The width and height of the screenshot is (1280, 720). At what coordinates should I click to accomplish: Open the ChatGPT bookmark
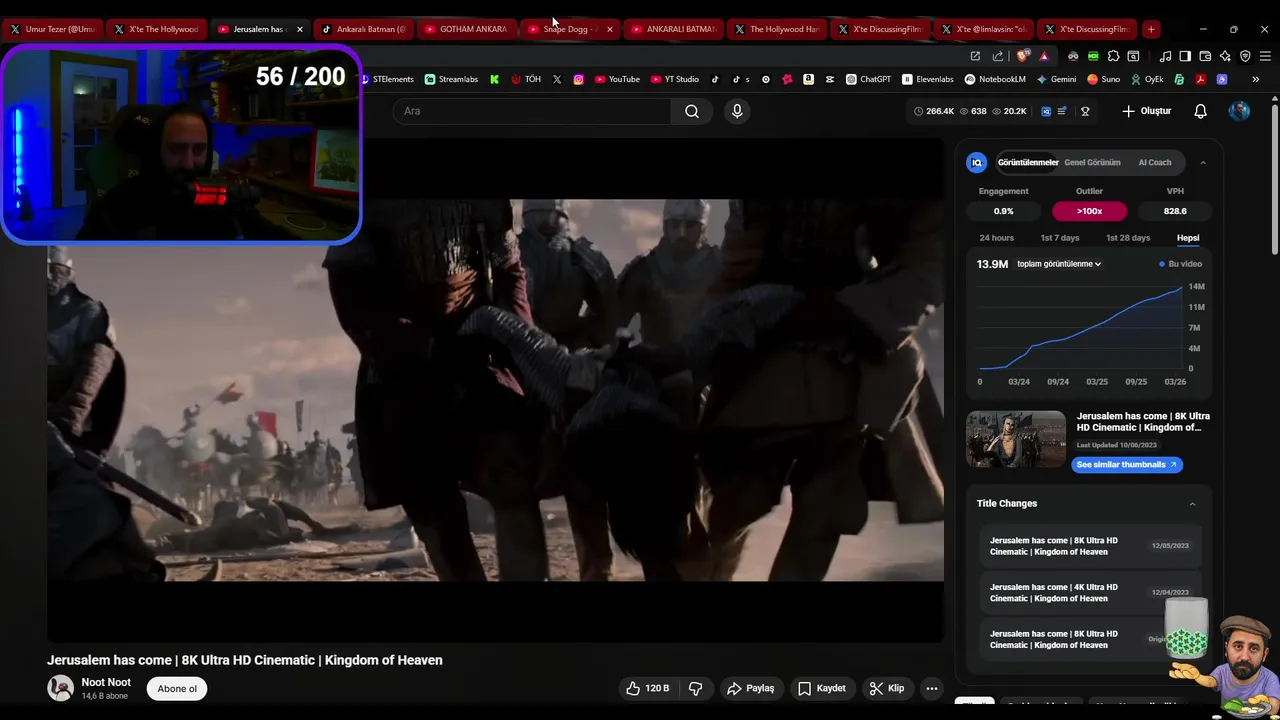tap(868, 79)
